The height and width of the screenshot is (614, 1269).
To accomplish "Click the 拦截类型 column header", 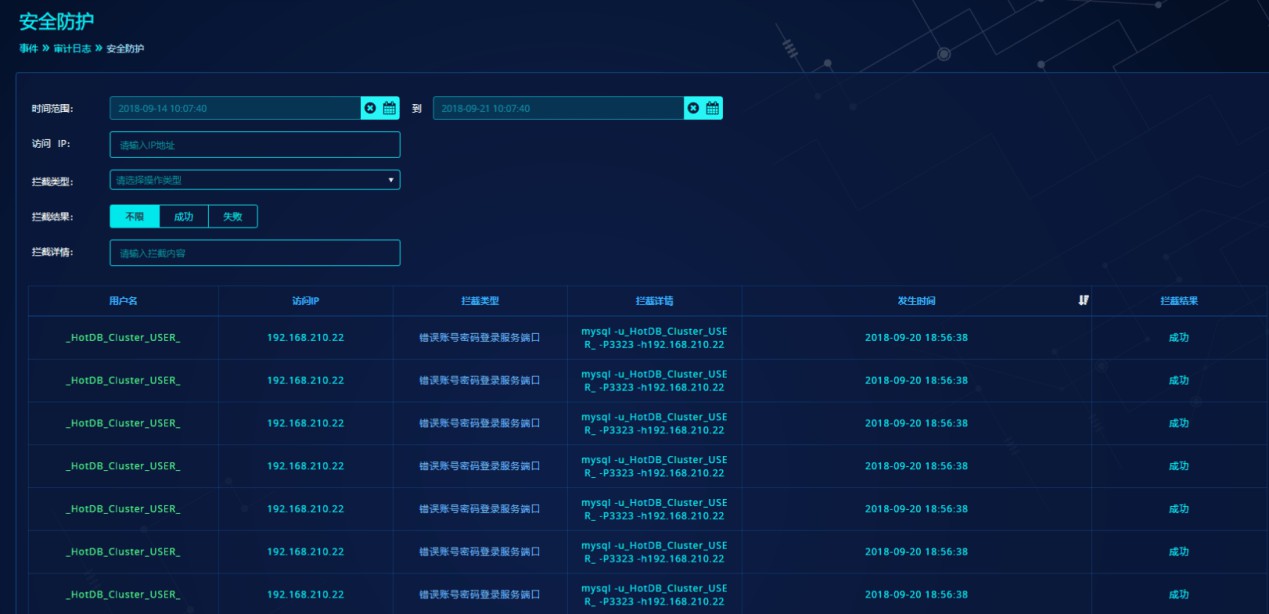I will coord(480,301).
